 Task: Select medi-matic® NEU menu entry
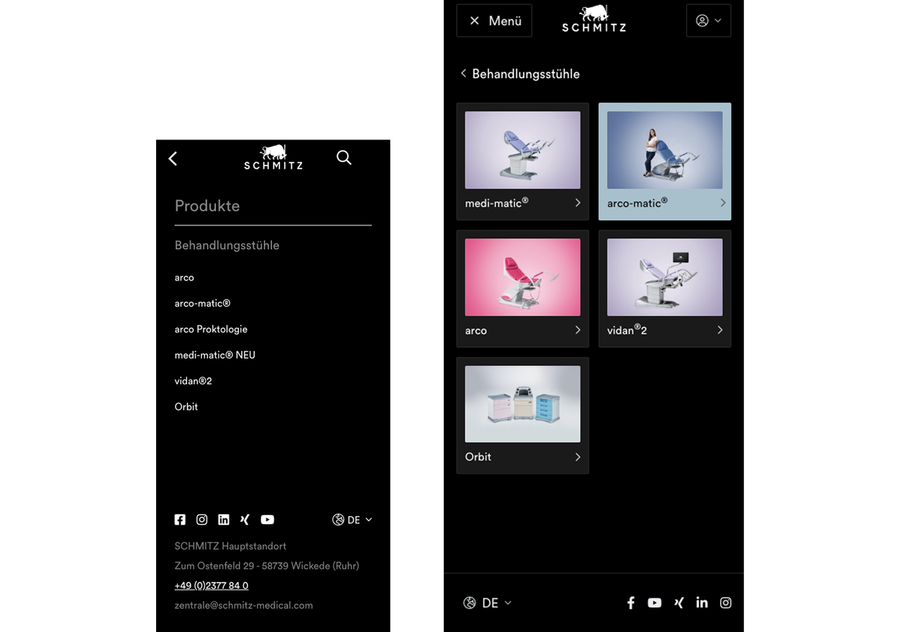click(x=215, y=355)
